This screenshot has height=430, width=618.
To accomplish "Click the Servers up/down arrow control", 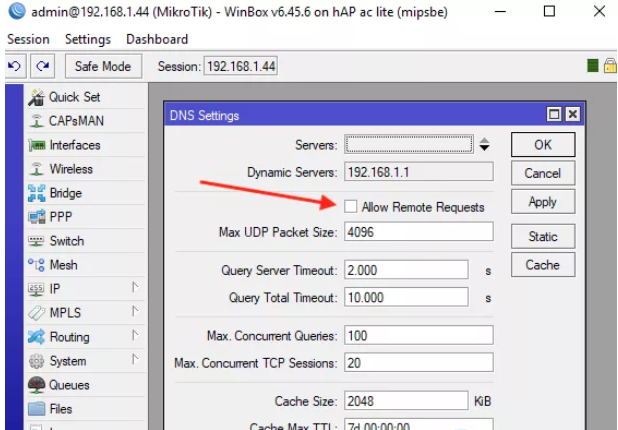I will click(x=484, y=145).
